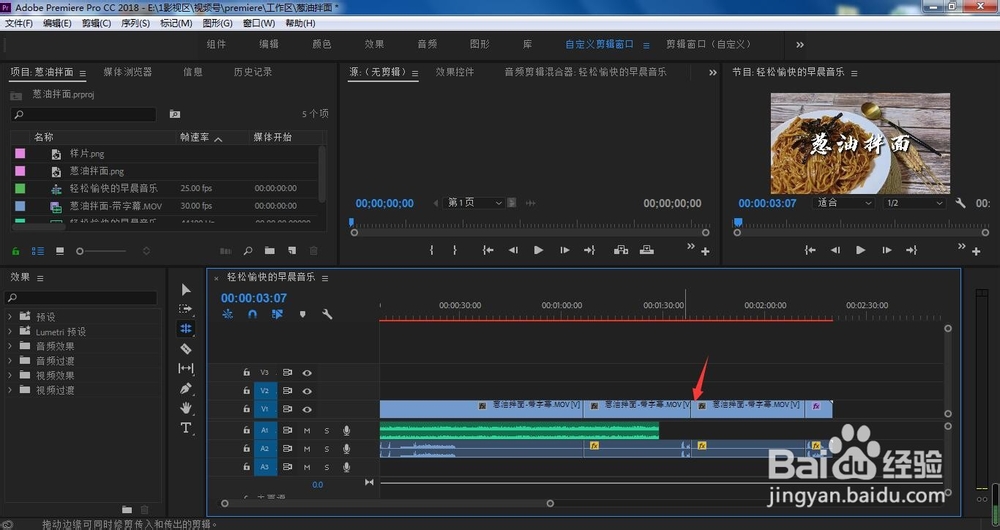Select the Track Select Forward tool
This screenshot has height=530, width=1000.
click(x=186, y=309)
